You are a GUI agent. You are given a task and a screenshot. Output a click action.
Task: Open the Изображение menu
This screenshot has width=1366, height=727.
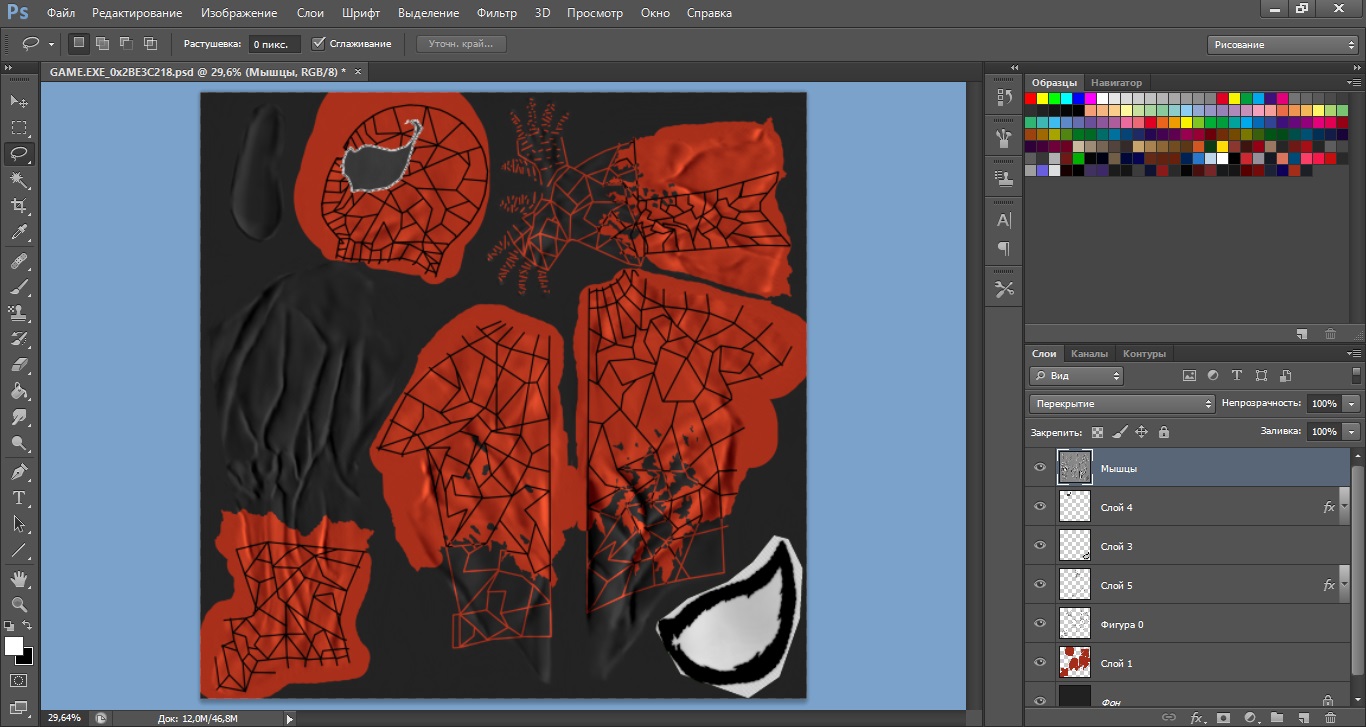(x=239, y=13)
